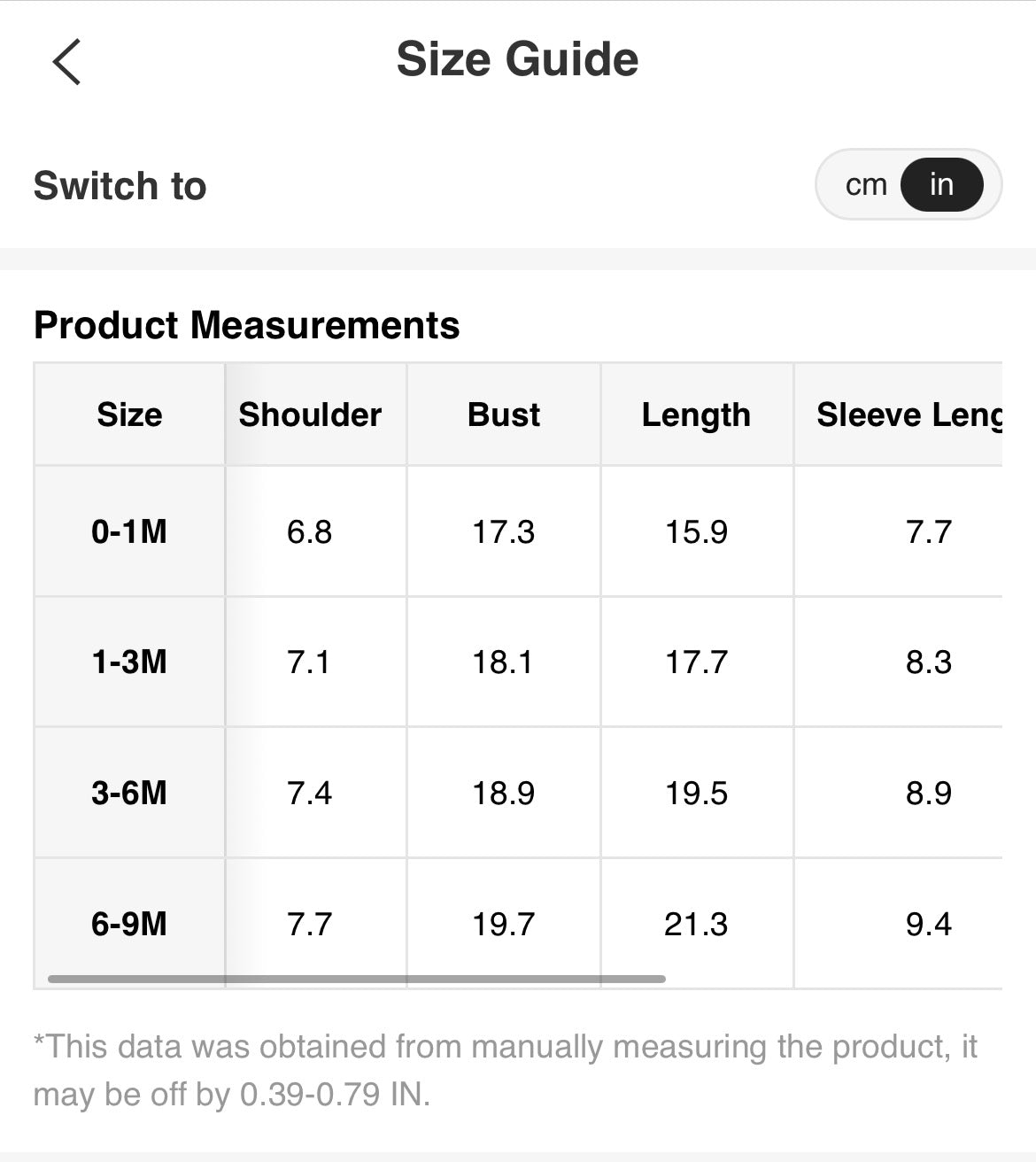Click the Bust column header
Screen dimensions: 1036x1162
click(503, 414)
